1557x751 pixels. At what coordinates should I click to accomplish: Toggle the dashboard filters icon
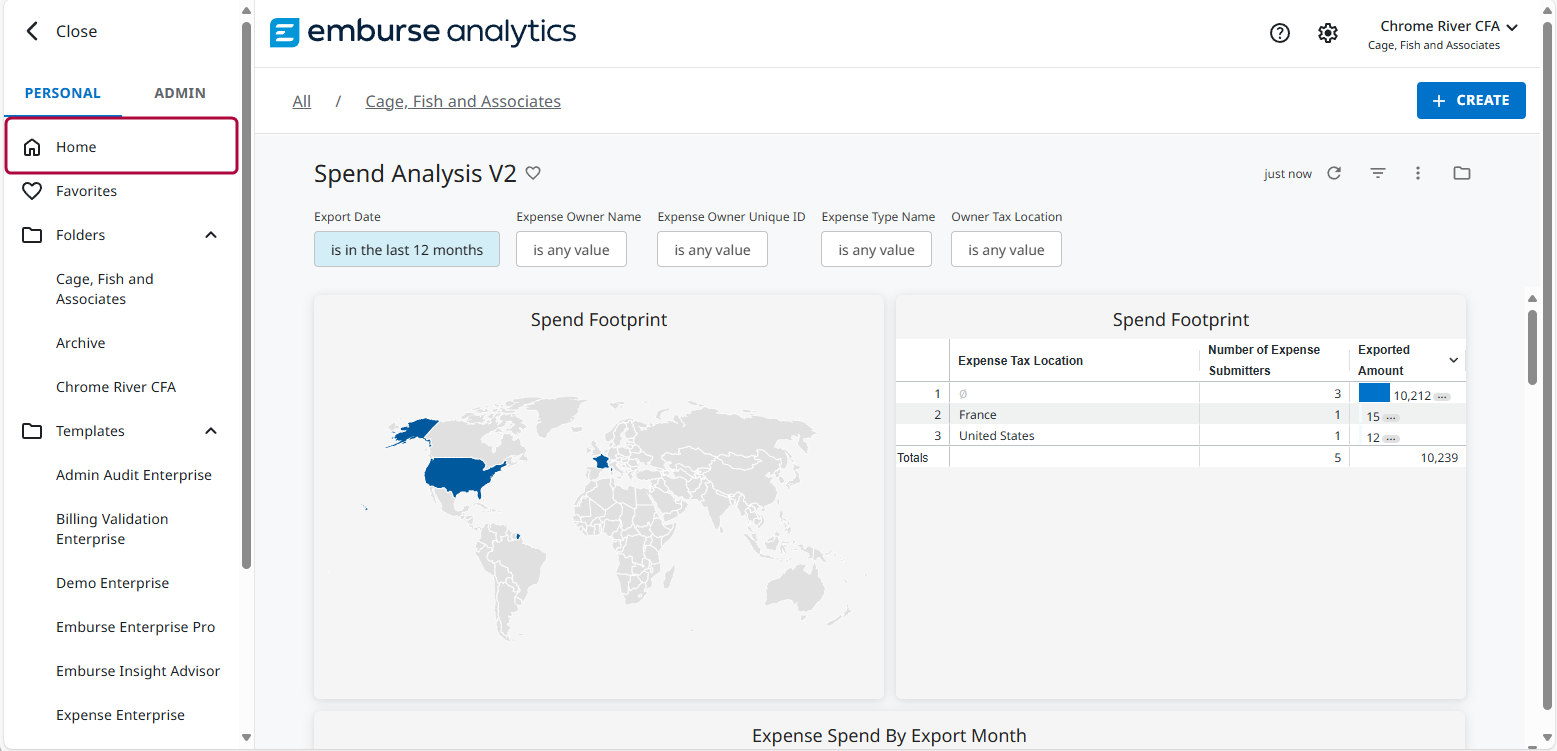1377,173
